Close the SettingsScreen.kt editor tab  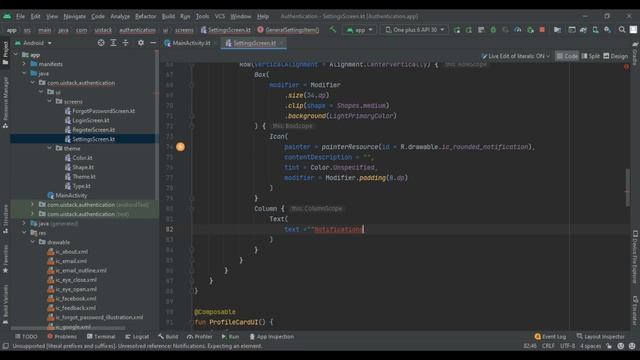pos(282,43)
